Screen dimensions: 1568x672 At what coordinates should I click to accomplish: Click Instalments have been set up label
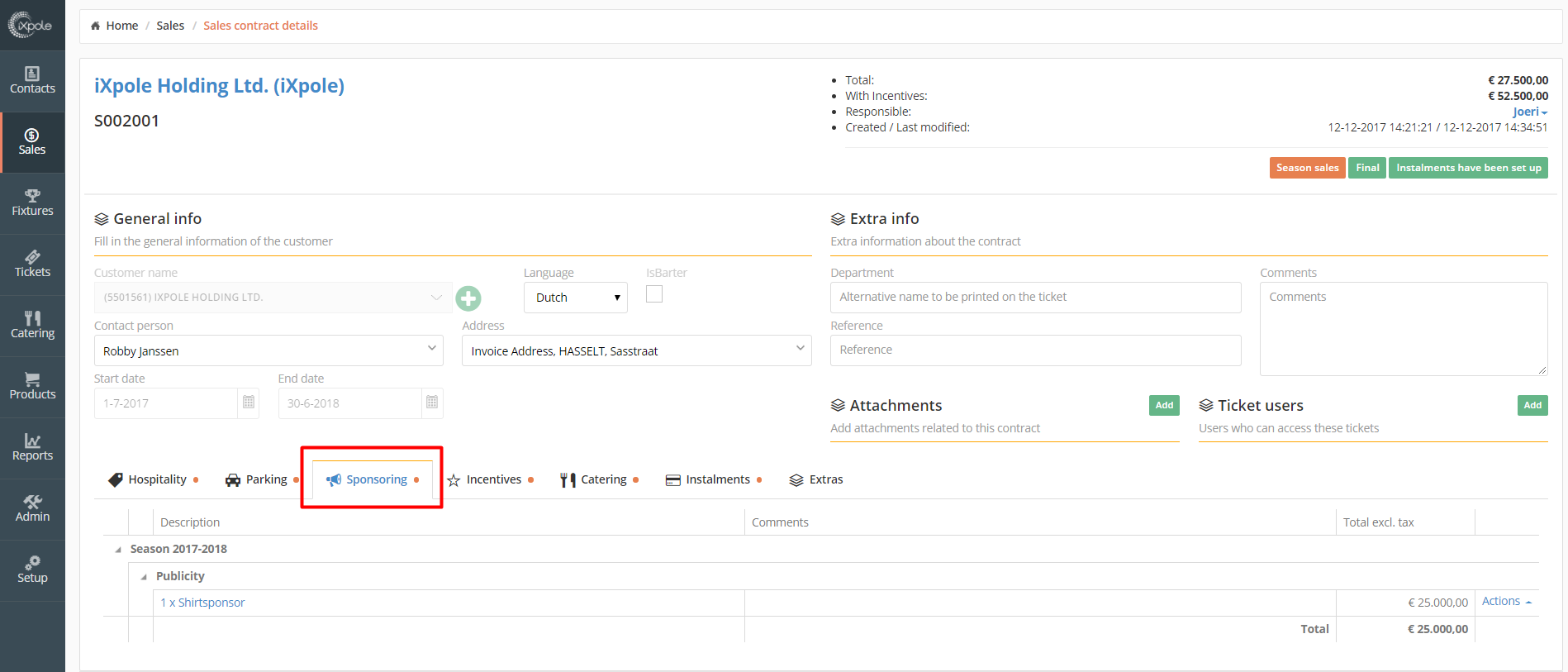(x=1468, y=168)
